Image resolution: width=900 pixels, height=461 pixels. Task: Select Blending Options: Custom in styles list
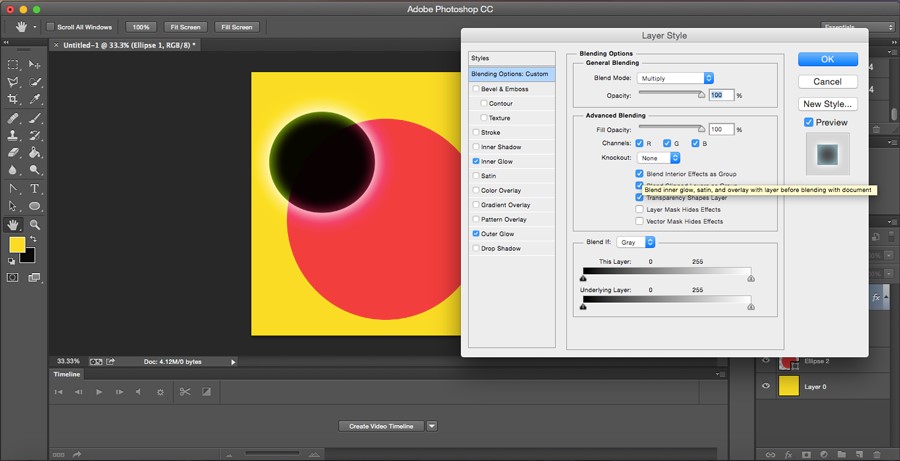(511, 74)
